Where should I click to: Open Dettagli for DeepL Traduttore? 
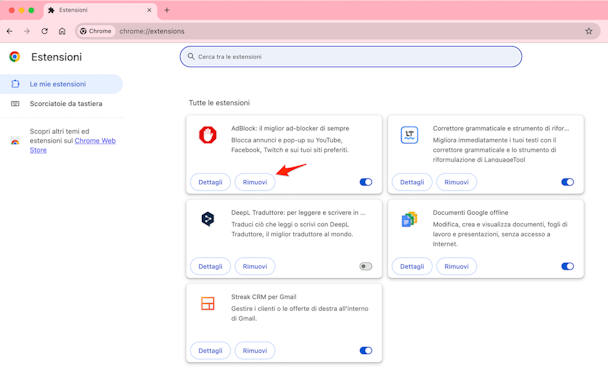tap(210, 266)
